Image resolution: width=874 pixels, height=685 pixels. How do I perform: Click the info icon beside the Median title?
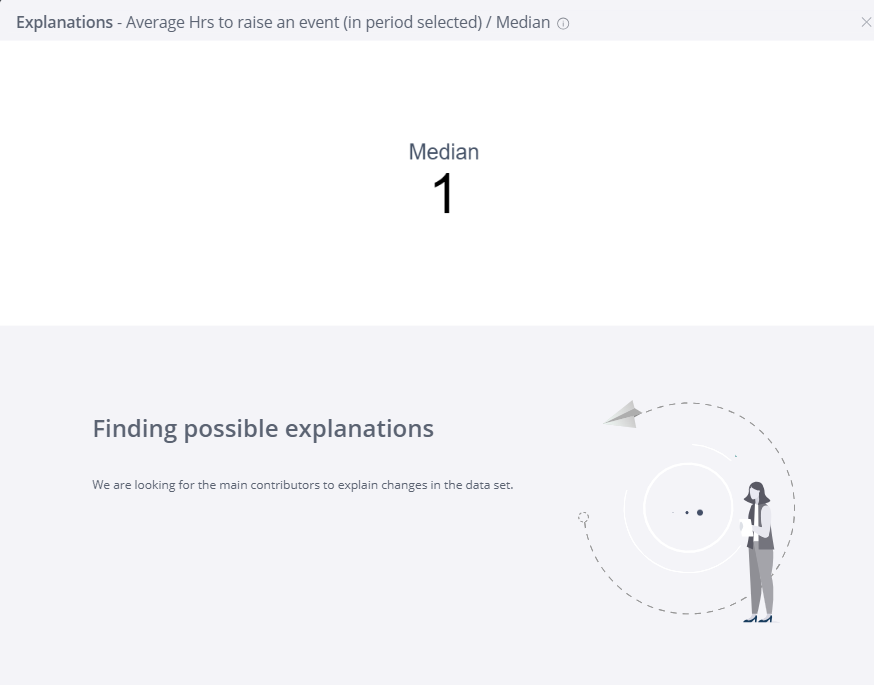563,23
